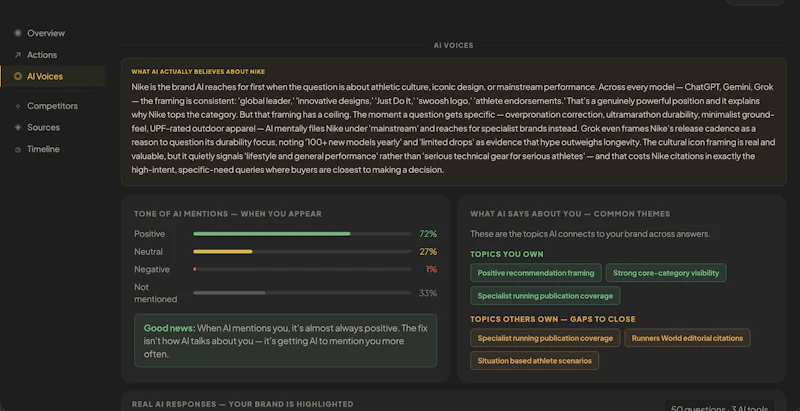The image size is (800, 411).
Task: Click the Nike belief summary paragraph
Action: point(453,129)
